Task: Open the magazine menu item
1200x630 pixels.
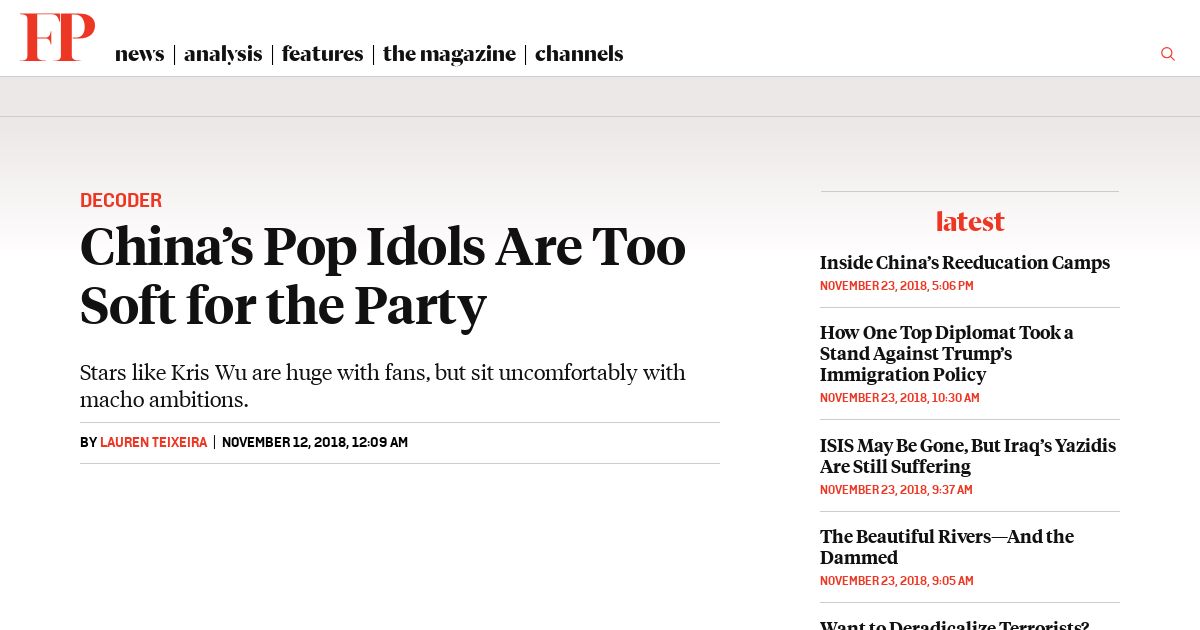Action: [449, 54]
